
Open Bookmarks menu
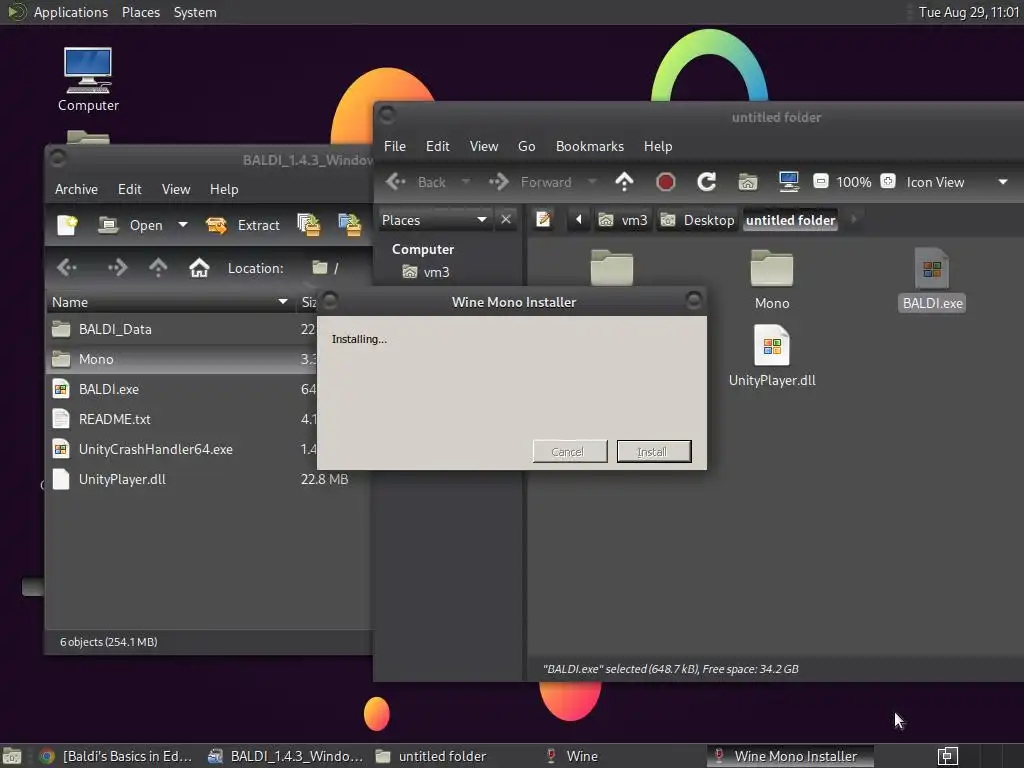pos(590,146)
